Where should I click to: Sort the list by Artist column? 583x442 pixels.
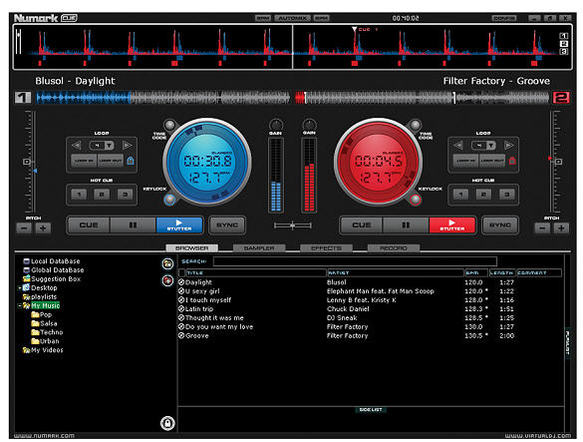coord(395,272)
